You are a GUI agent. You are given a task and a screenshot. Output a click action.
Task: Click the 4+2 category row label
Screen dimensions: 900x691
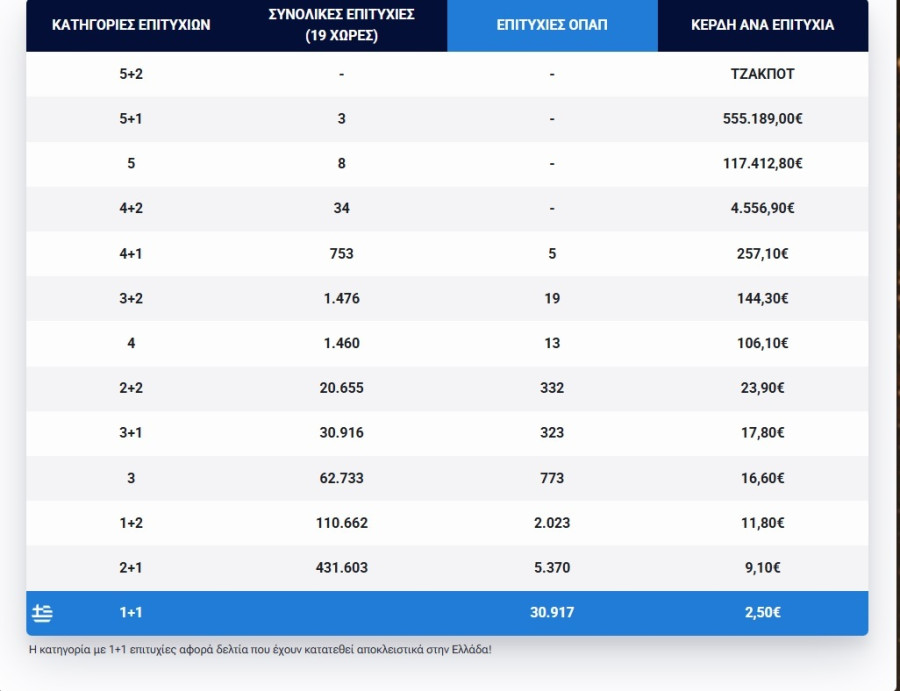tap(131, 208)
